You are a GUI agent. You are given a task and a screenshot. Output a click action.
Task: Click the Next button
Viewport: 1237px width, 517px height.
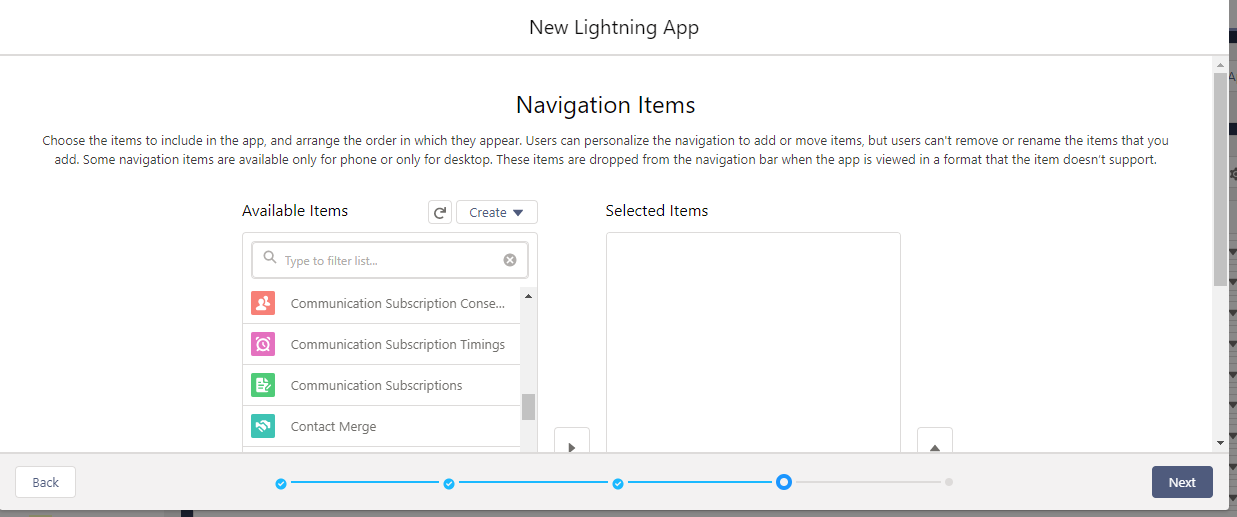[1181, 482]
